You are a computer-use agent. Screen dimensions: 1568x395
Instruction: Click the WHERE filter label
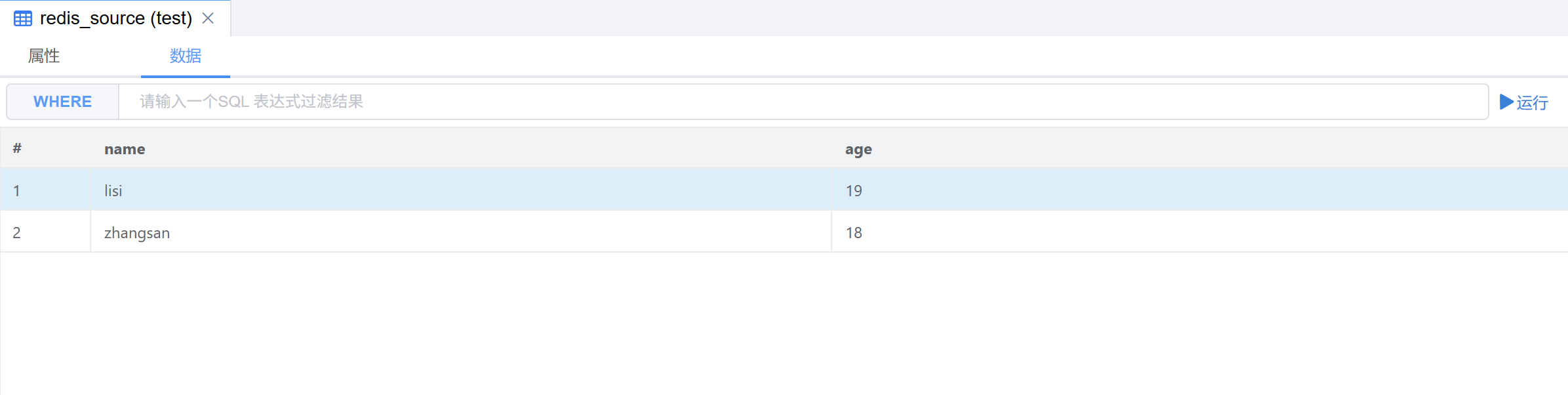click(62, 102)
